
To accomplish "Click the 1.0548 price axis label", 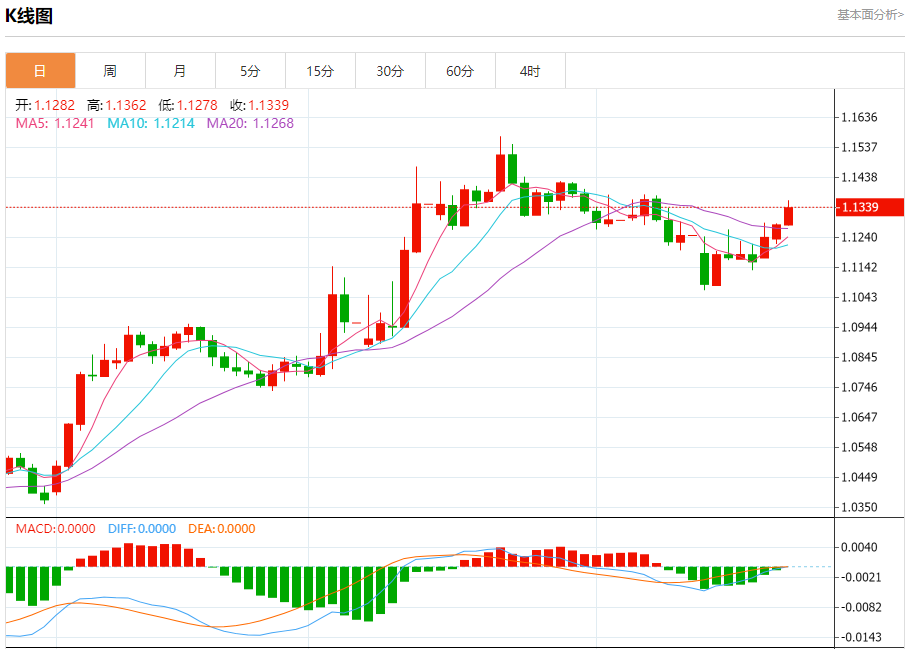I will tap(859, 448).
